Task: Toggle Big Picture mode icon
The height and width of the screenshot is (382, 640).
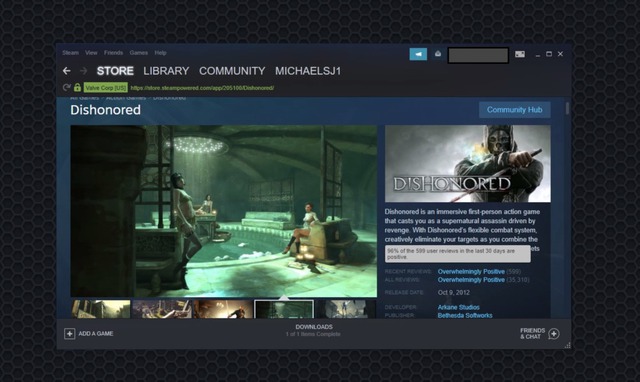Action: 520,54
